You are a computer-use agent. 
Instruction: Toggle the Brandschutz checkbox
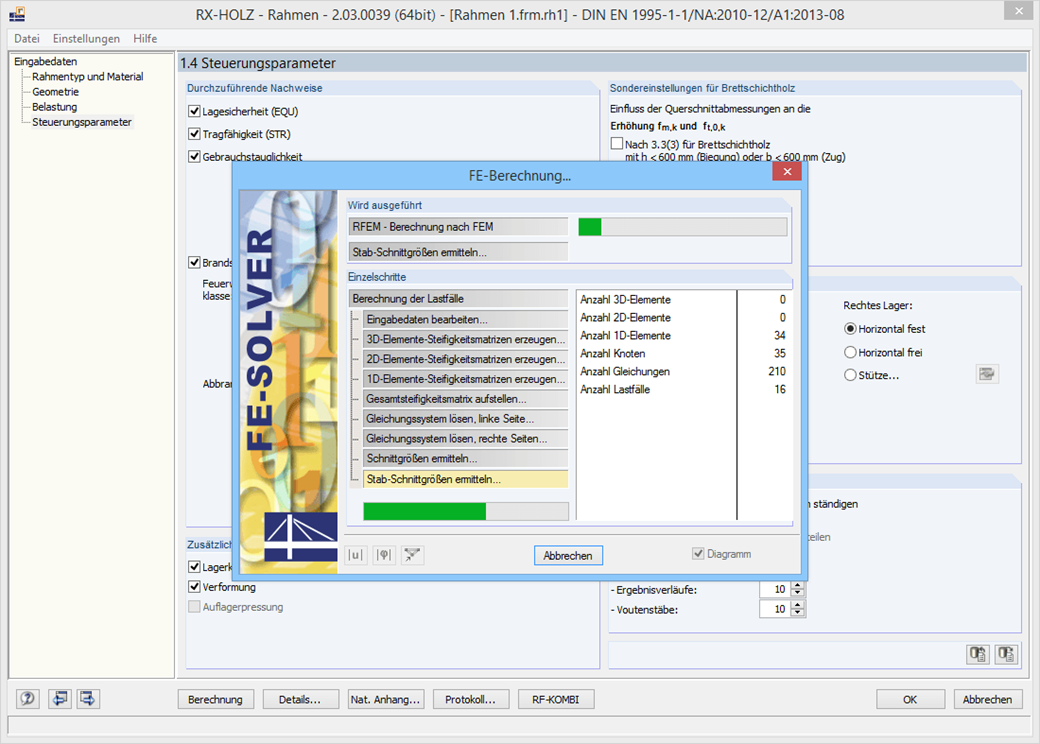coord(194,262)
